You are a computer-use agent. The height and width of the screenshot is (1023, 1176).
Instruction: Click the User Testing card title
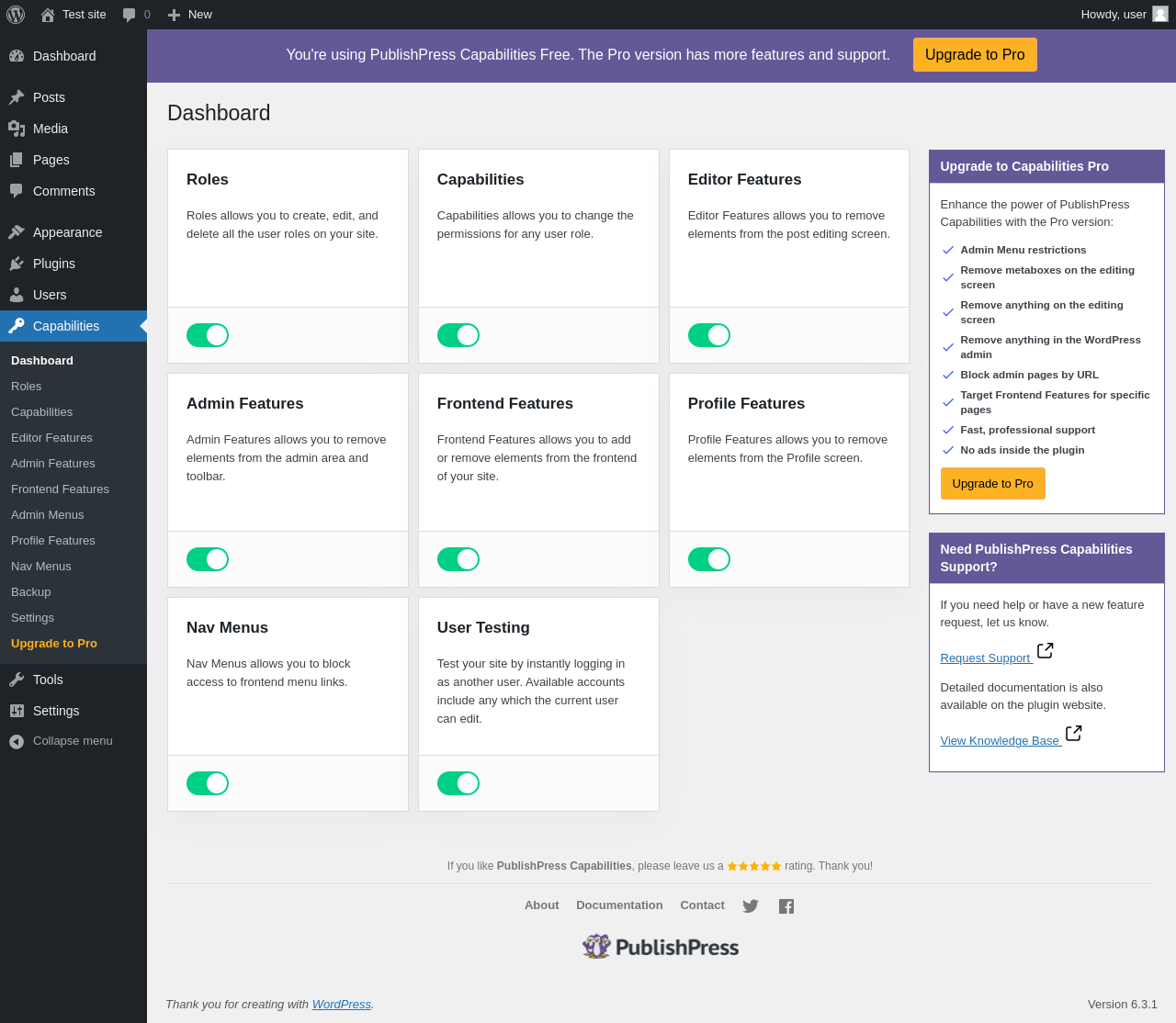(x=483, y=627)
